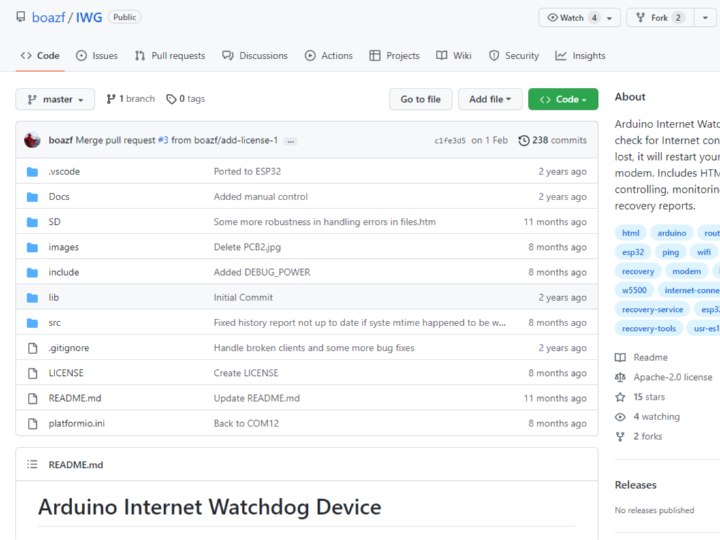
Task: Switch to the Code tab
Action: (40, 56)
